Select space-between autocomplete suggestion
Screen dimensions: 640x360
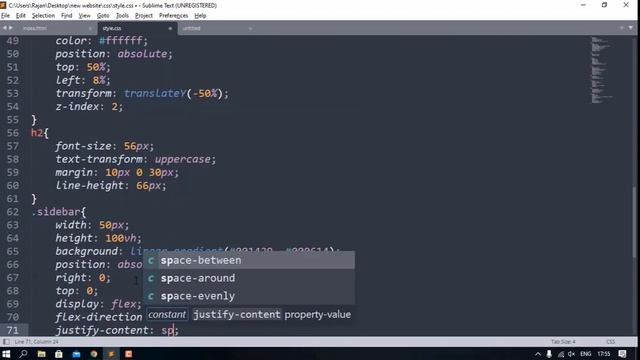point(249,260)
